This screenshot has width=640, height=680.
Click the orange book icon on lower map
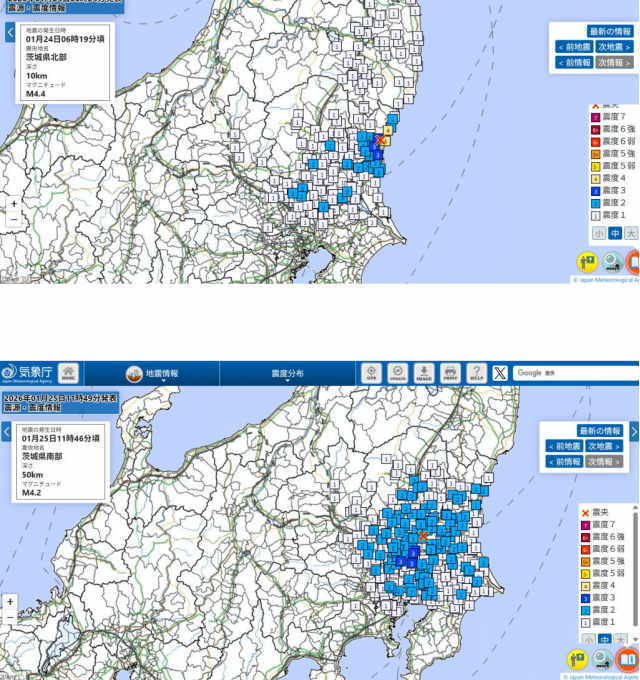(x=629, y=659)
